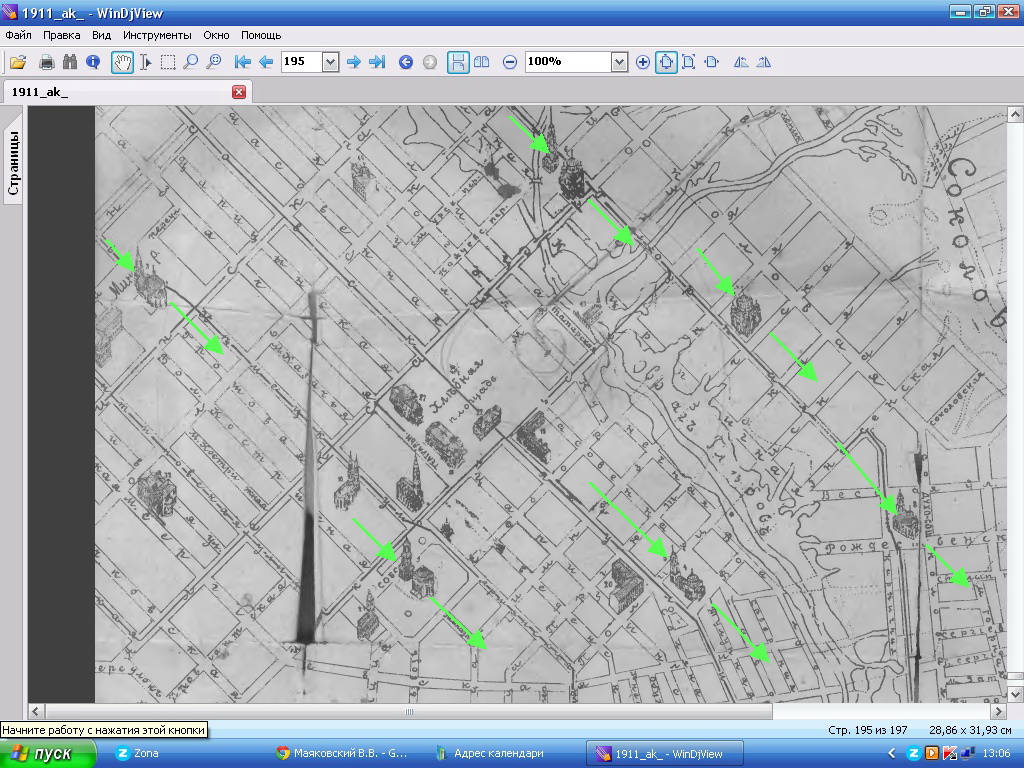Click the taskbar clock showing 13:06

click(996, 754)
